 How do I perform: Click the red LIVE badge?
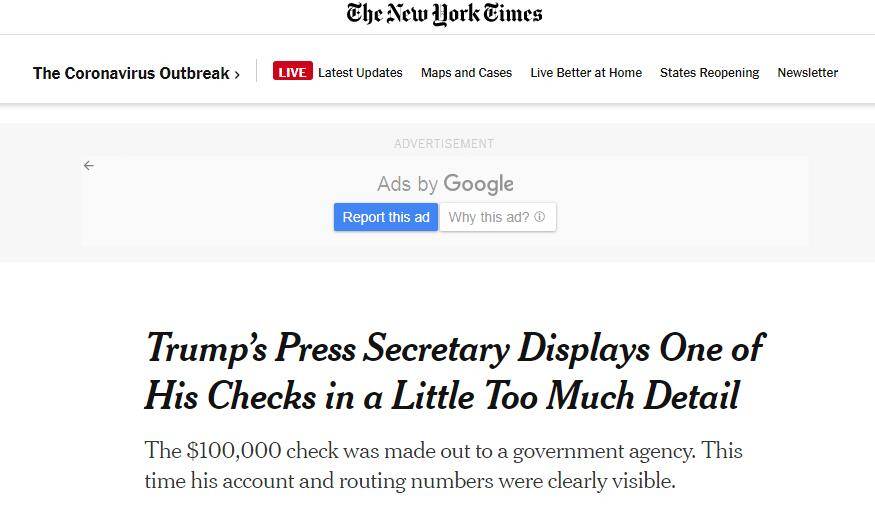292,72
